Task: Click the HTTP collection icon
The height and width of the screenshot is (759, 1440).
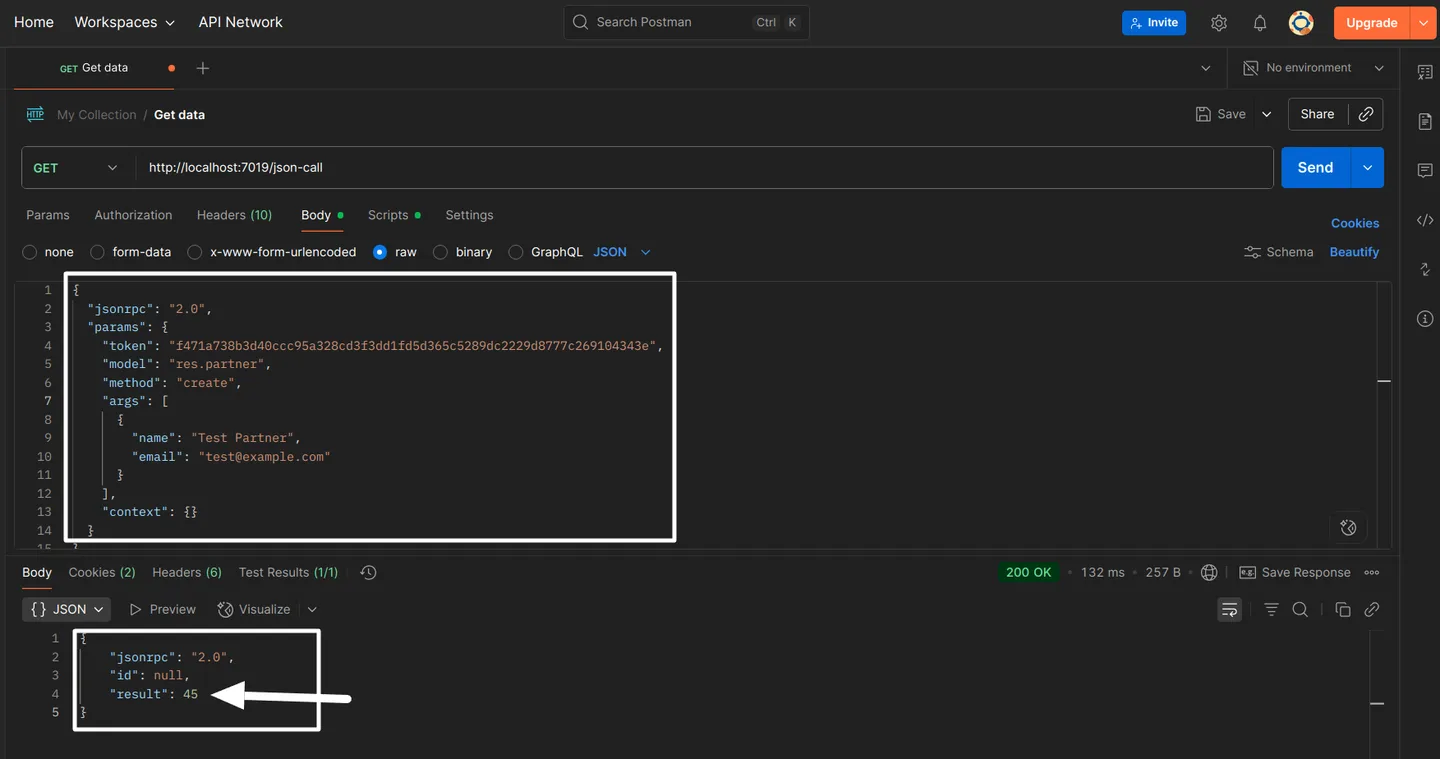Action: (35, 114)
